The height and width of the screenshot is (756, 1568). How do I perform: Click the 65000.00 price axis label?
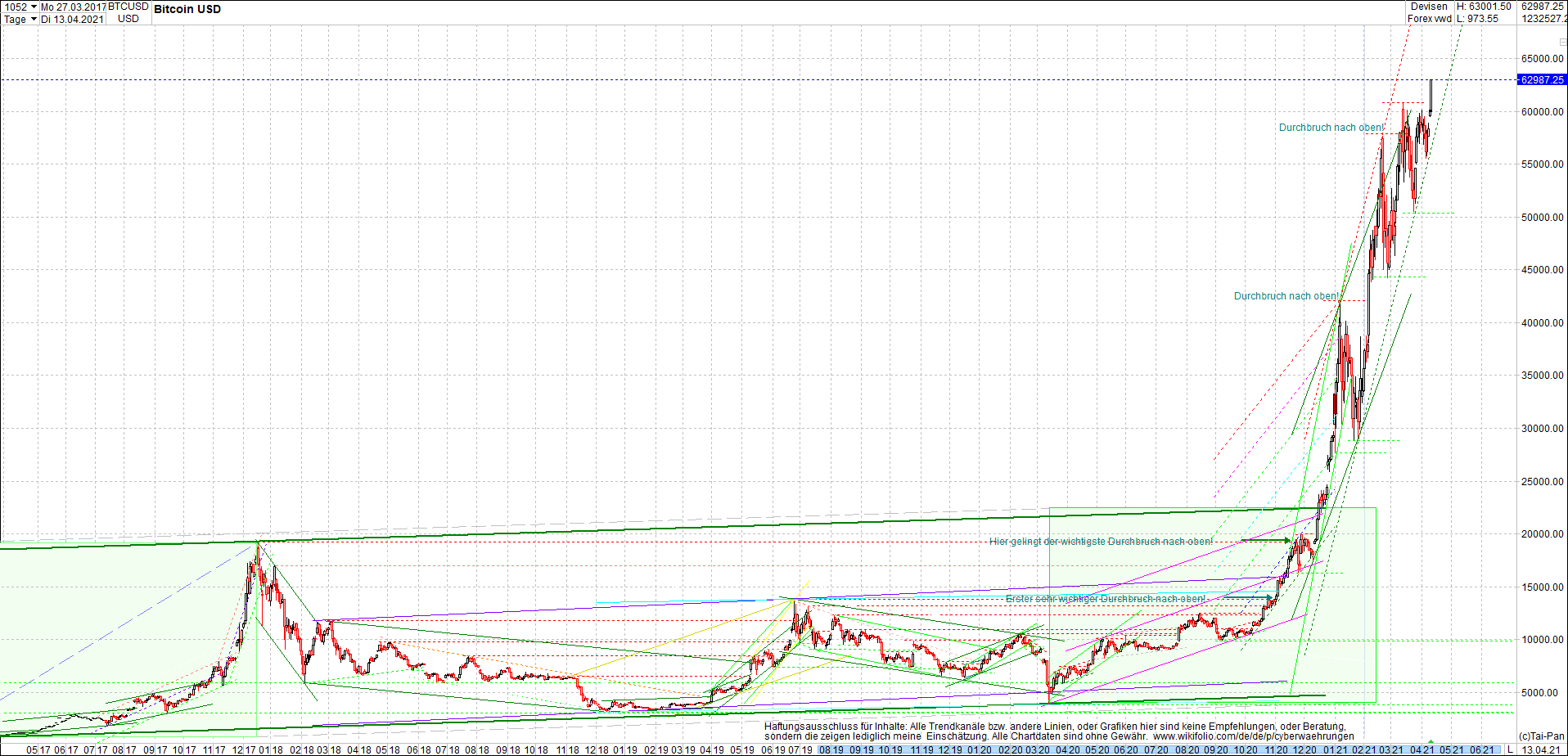[1543, 59]
